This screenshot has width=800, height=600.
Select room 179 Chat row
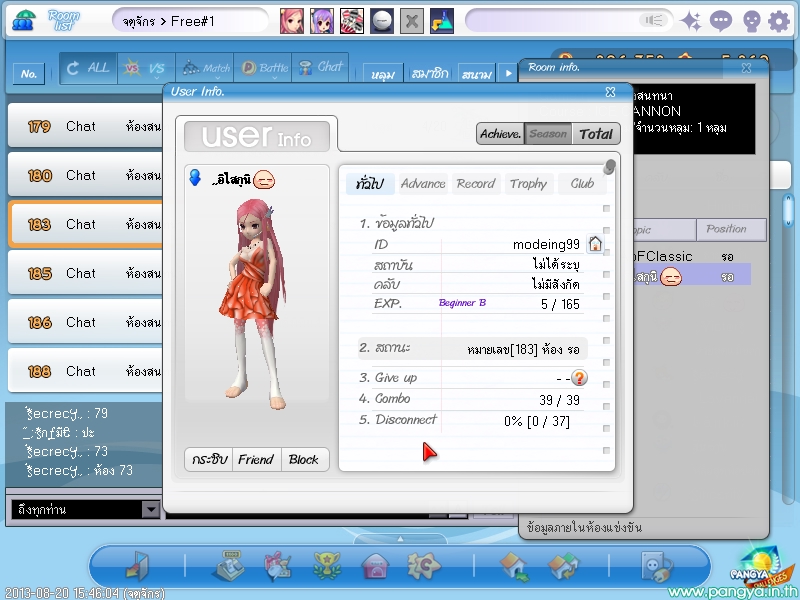(x=85, y=126)
